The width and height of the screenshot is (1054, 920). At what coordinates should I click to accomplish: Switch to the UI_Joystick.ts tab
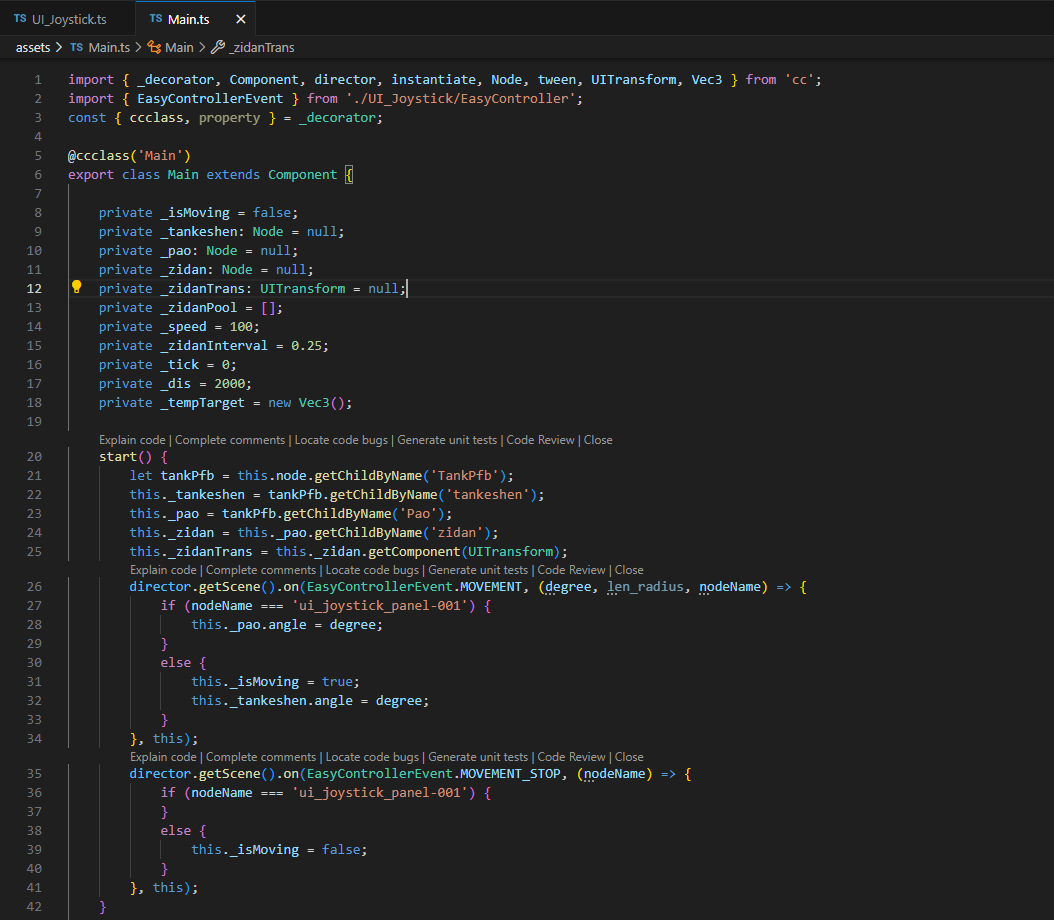[67, 19]
